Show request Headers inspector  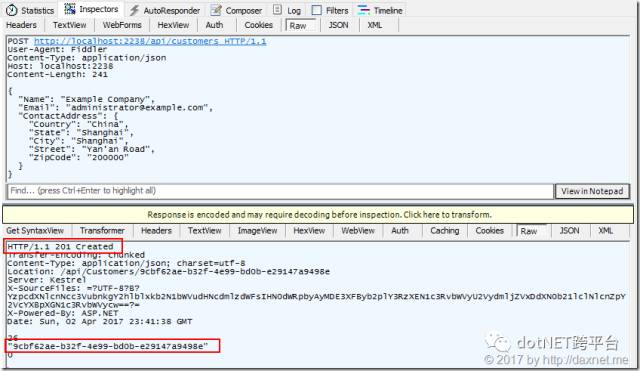click(21, 25)
